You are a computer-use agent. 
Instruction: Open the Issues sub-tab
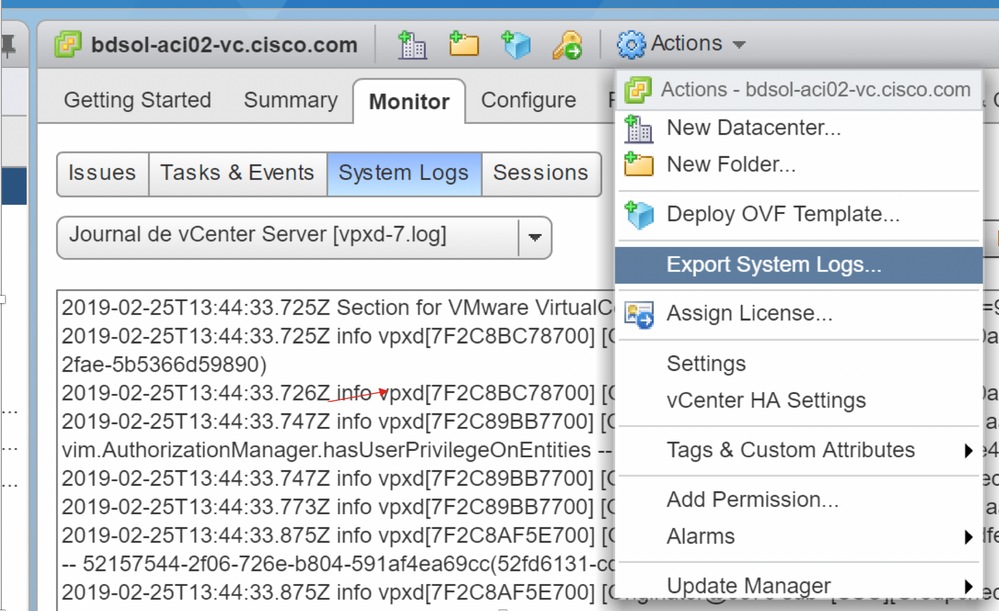pos(101,173)
